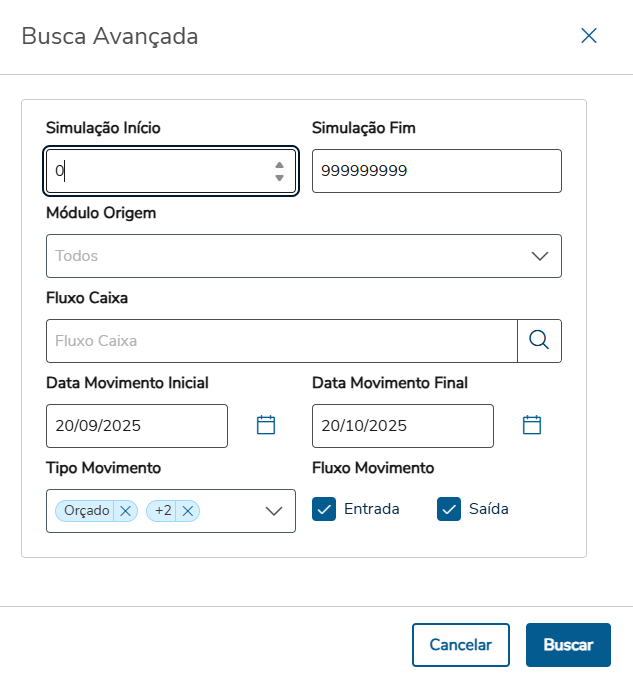Uncheck the Saída checkbox
The height and width of the screenshot is (680, 633).
coord(448,509)
